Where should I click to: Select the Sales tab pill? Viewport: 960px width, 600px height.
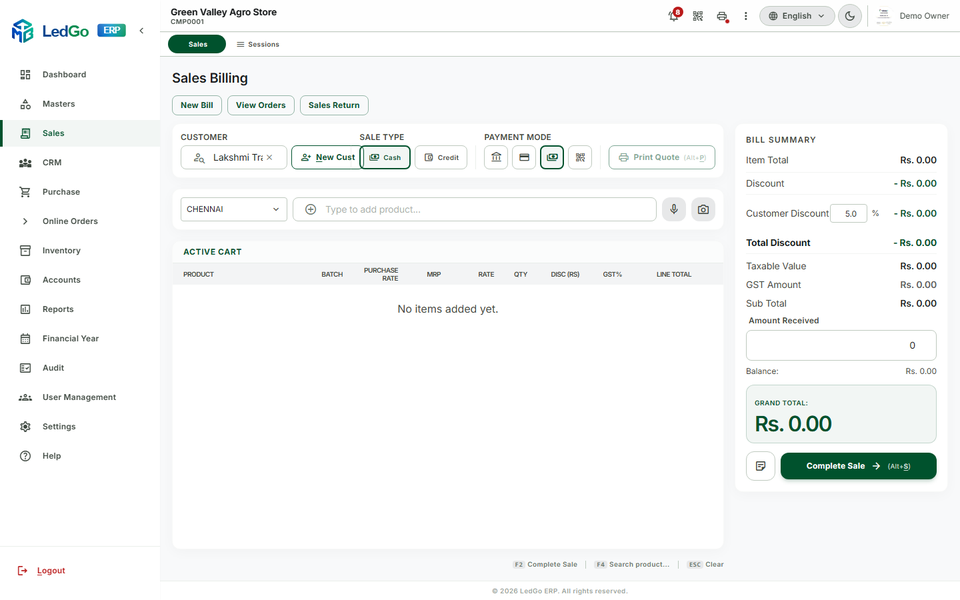[197, 44]
